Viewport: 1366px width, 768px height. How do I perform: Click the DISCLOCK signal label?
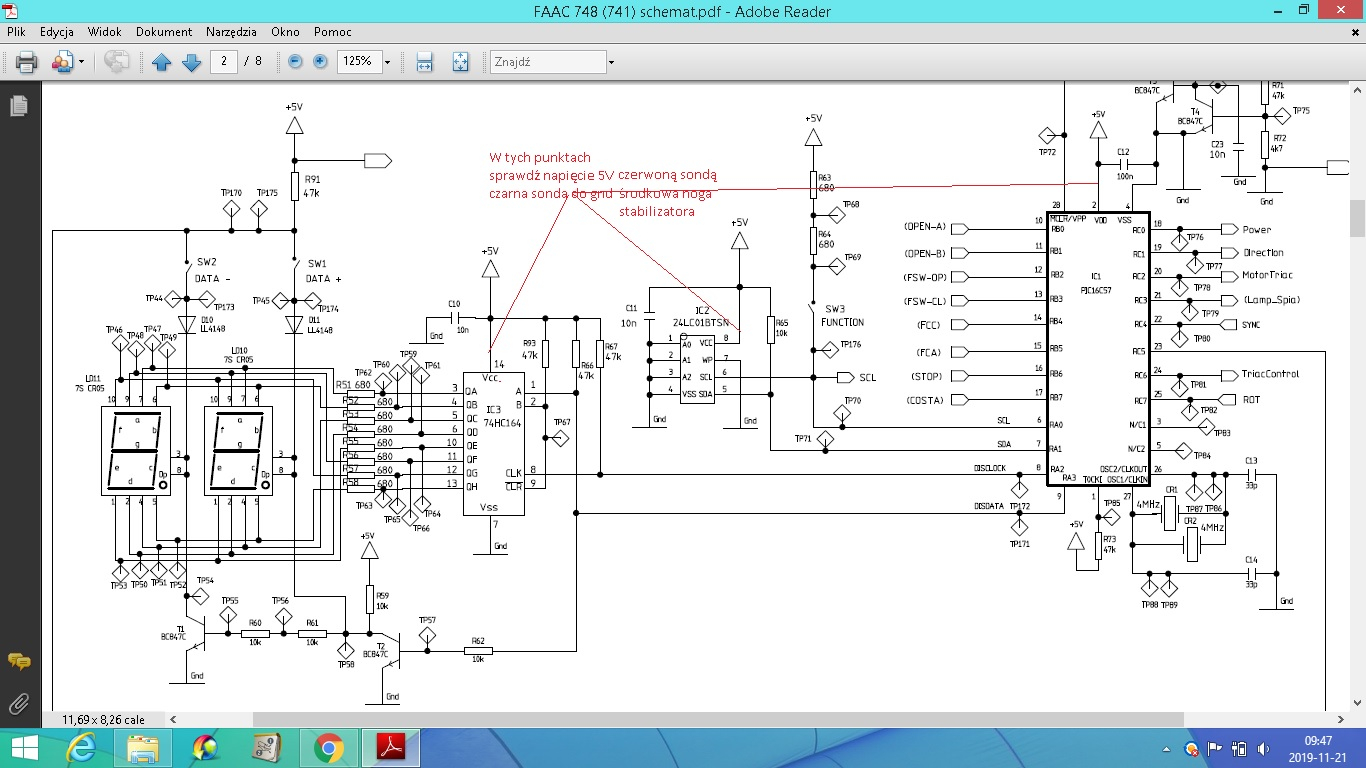tap(989, 467)
